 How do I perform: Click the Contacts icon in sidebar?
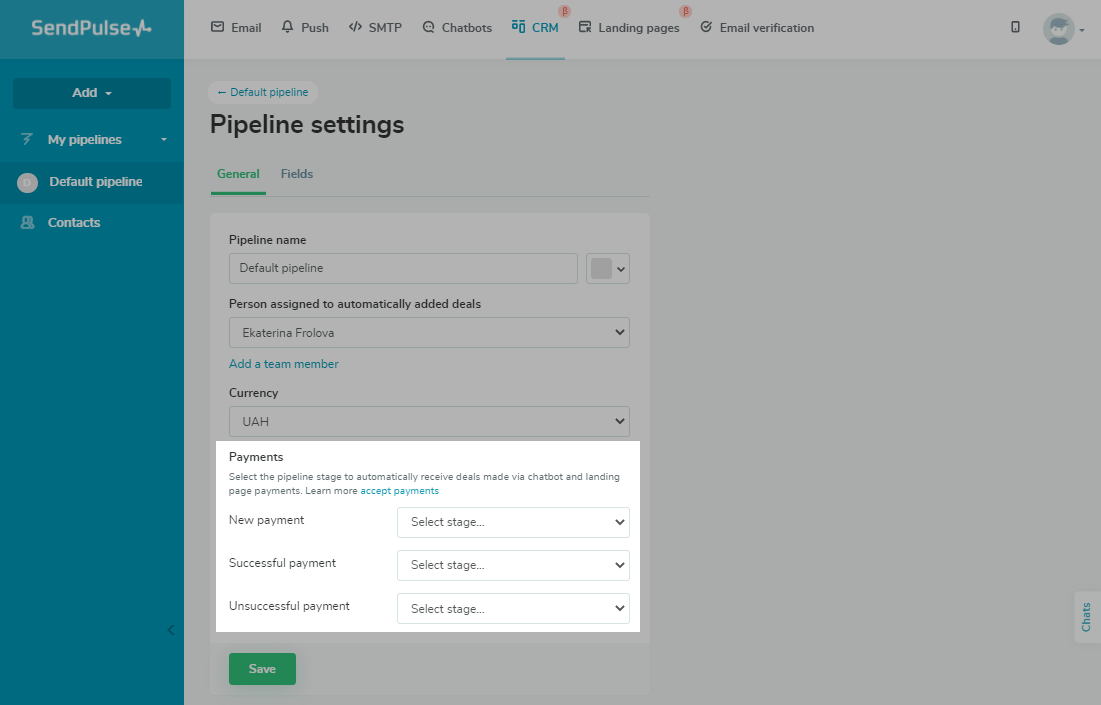point(28,223)
